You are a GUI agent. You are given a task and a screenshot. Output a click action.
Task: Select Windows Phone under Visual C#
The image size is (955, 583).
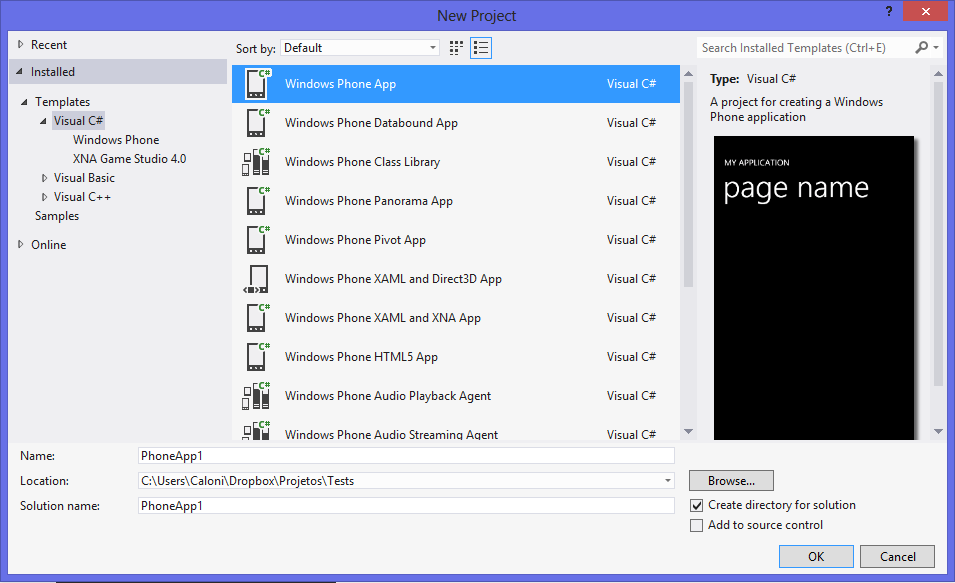[116, 140]
